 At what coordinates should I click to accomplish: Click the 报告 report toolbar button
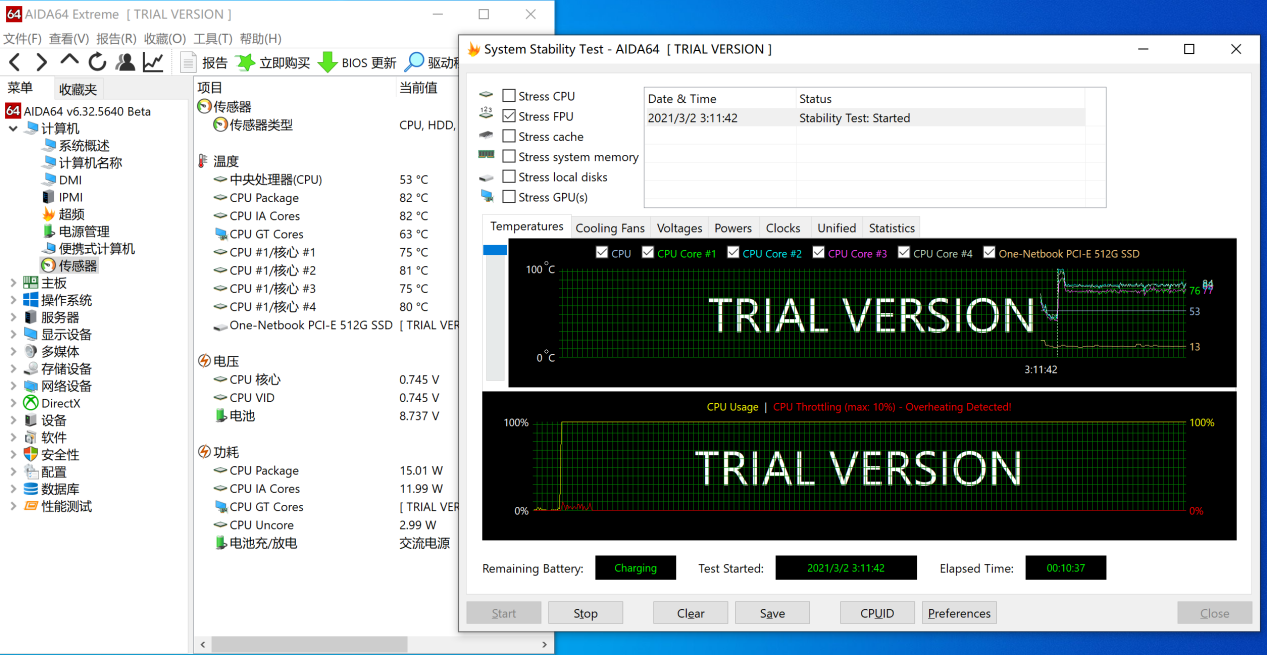(x=205, y=63)
